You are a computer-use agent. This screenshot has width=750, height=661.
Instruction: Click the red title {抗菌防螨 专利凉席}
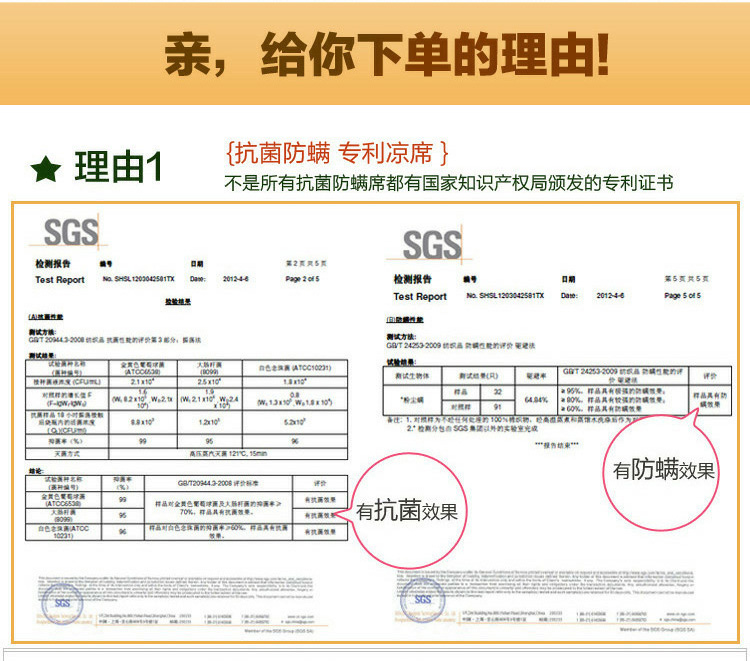[x=337, y=153]
